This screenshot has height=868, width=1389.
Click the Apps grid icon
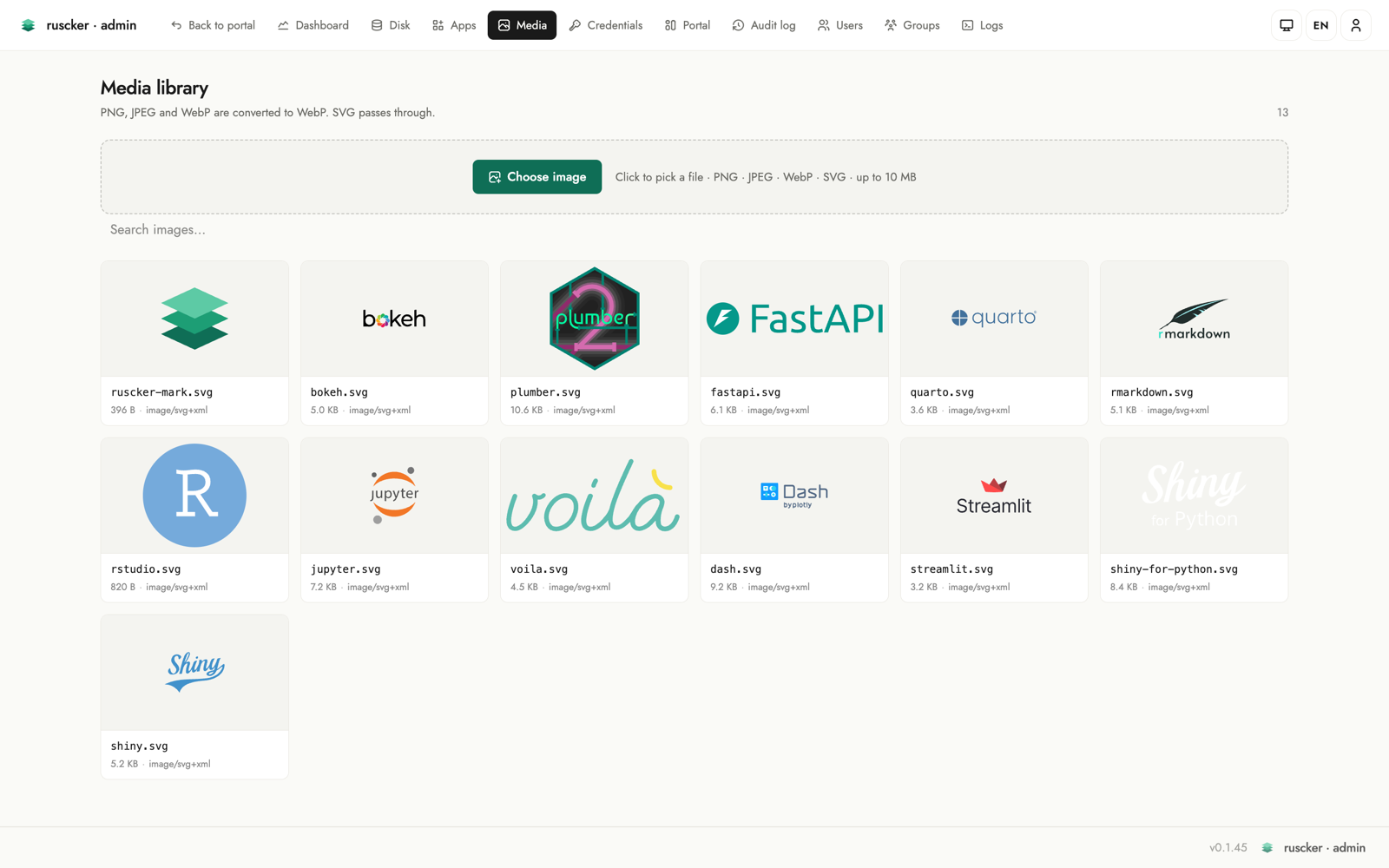[x=438, y=25]
